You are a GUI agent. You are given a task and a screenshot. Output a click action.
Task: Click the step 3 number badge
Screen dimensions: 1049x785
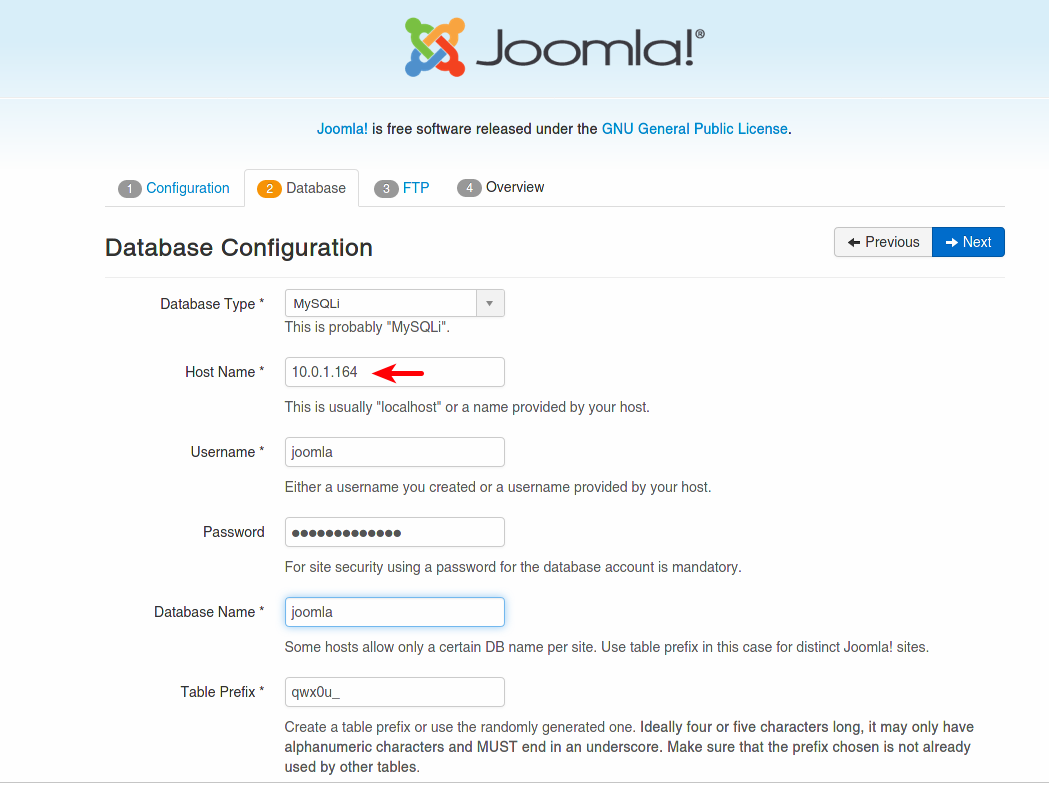click(x=386, y=189)
